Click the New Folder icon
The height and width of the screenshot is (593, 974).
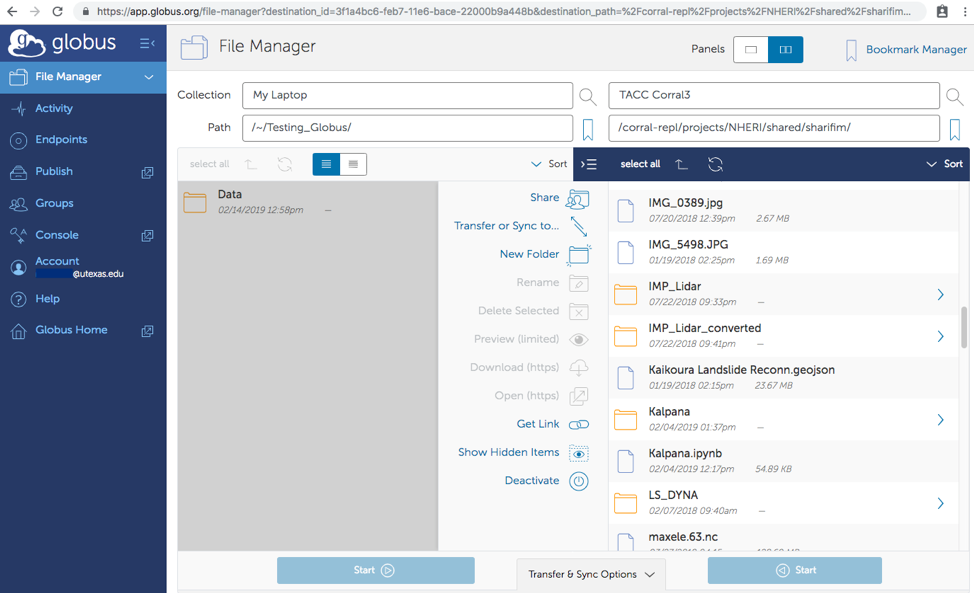578,255
